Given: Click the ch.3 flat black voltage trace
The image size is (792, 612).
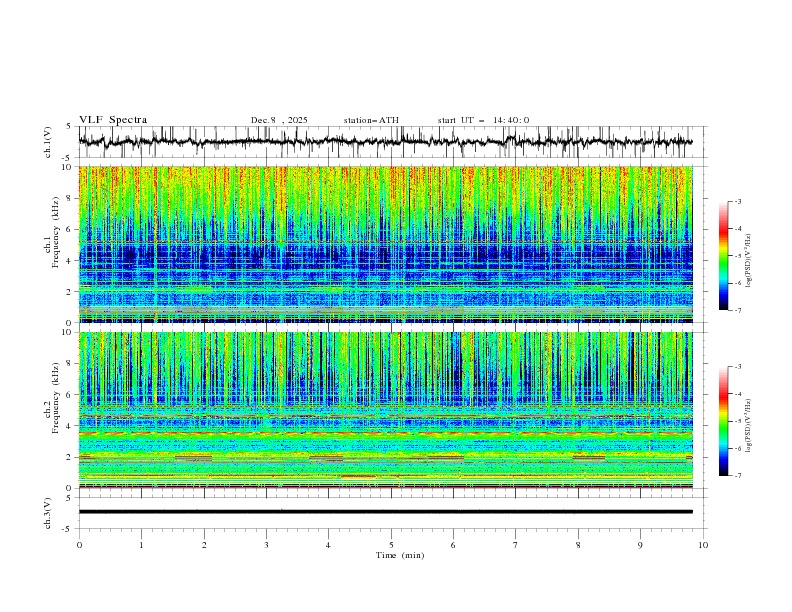Looking at the screenshot, I should [x=385, y=512].
